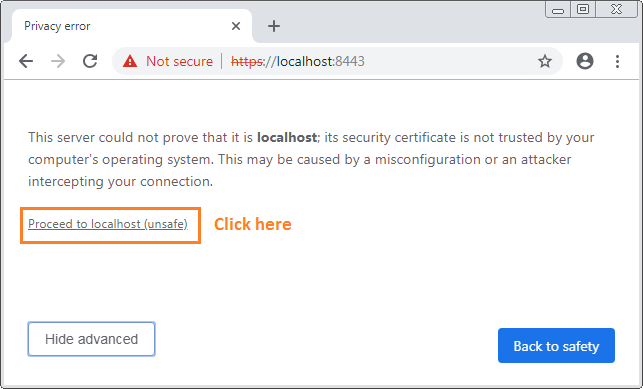
Task: Collapse details with Hide advanced button
Action: [91, 339]
